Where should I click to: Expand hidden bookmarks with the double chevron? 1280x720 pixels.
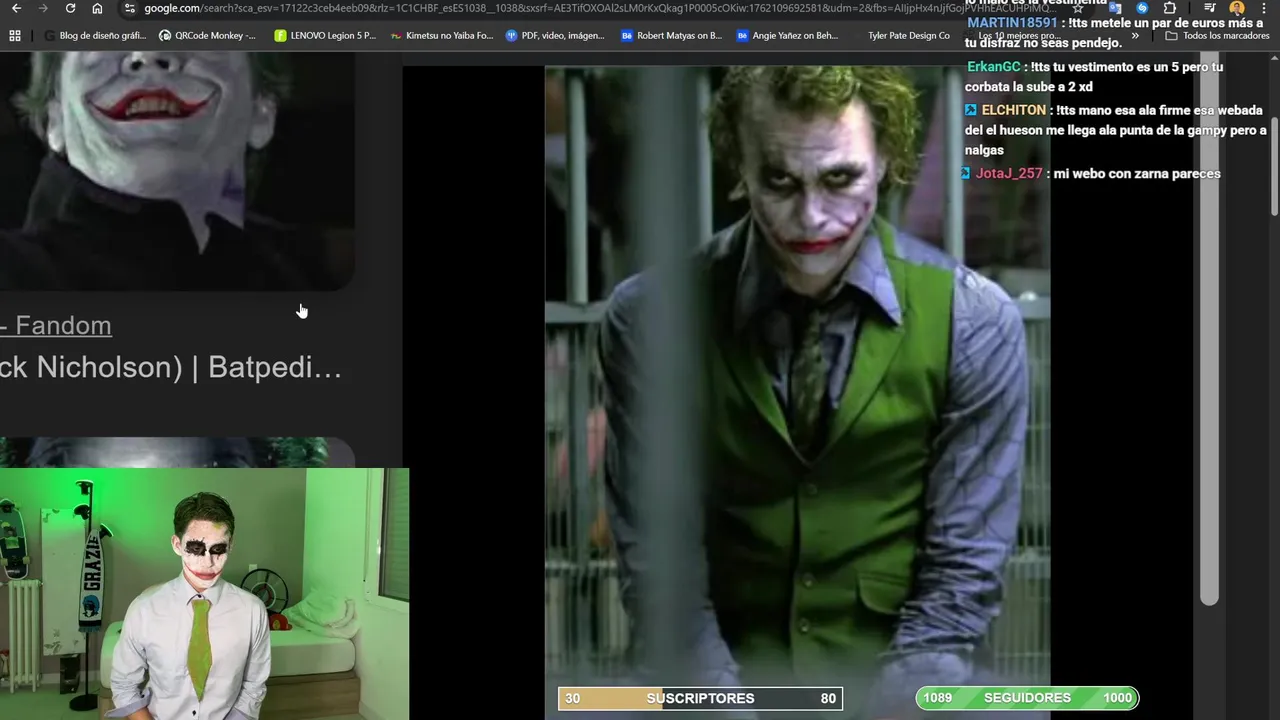tap(1135, 35)
